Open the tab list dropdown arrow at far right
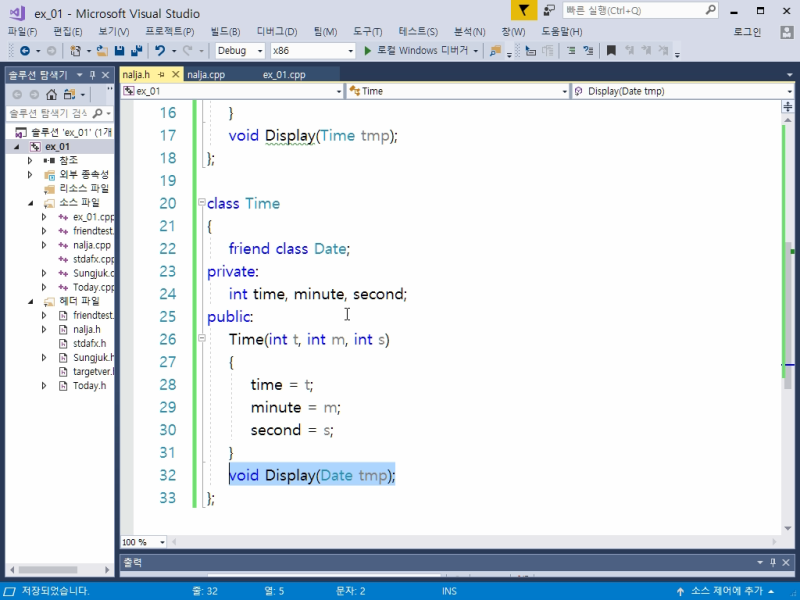This screenshot has height=600, width=800. [x=789, y=75]
